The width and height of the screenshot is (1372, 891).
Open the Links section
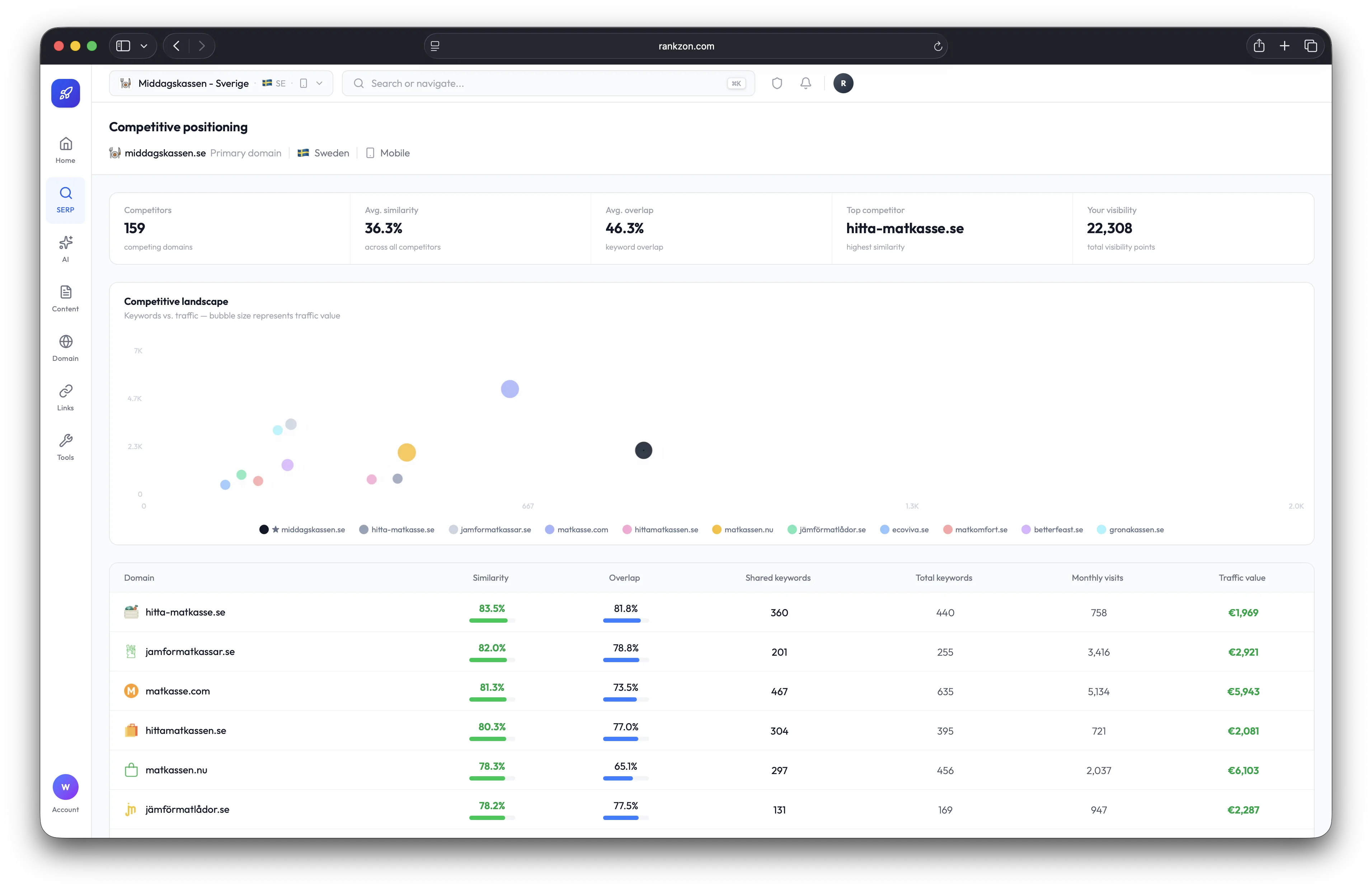pyautogui.click(x=66, y=398)
